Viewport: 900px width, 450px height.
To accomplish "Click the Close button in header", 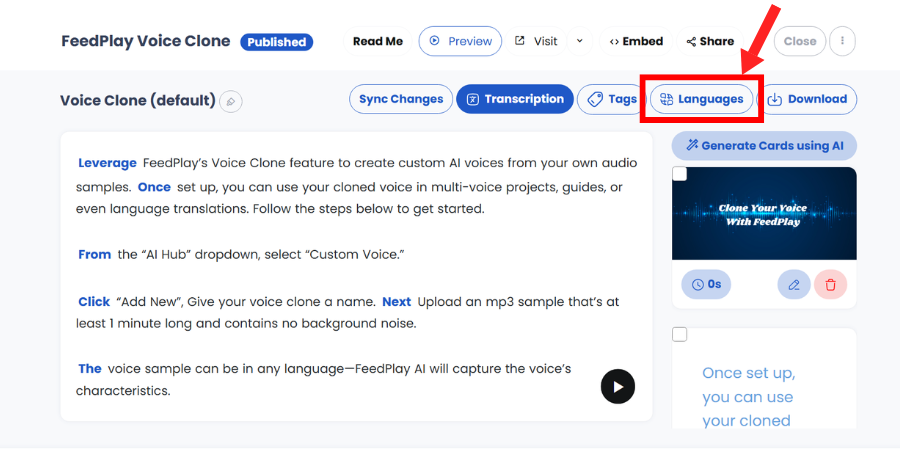I will coord(800,41).
